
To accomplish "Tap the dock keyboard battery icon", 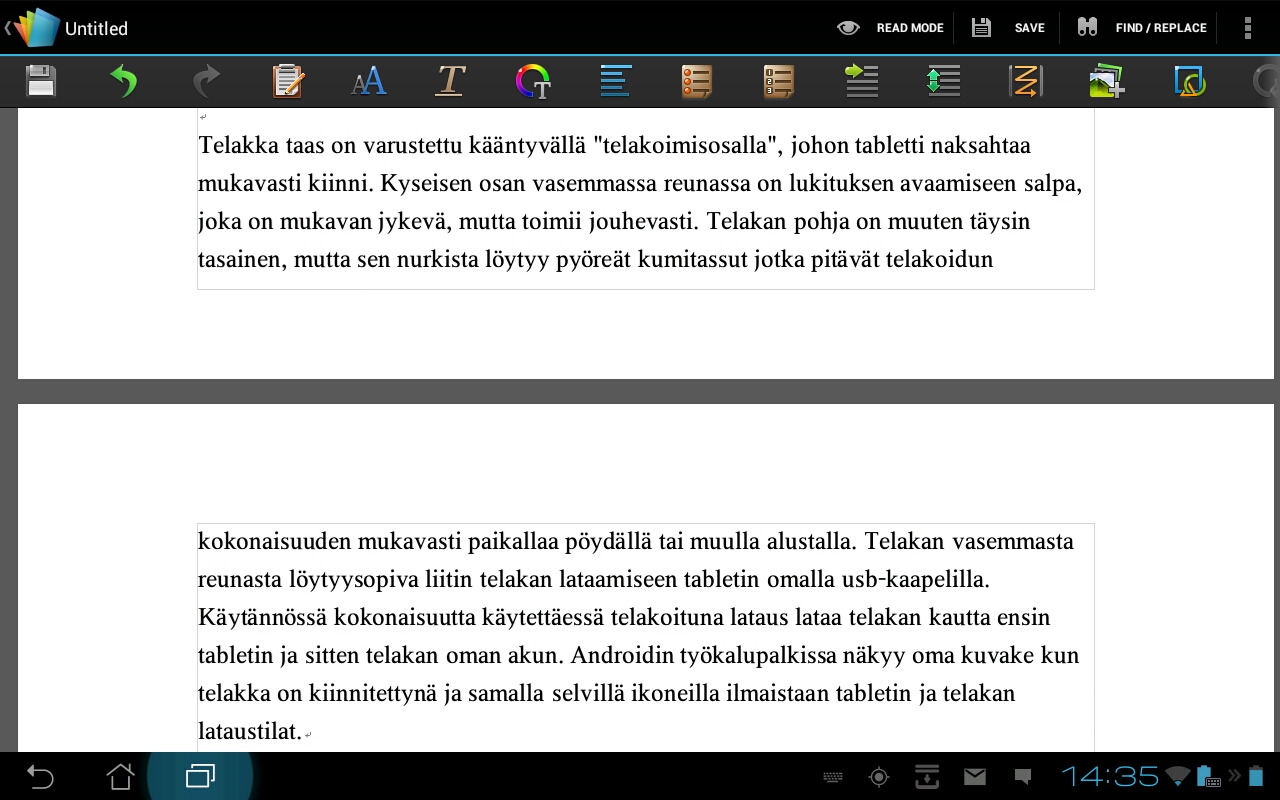I will click(x=1209, y=777).
